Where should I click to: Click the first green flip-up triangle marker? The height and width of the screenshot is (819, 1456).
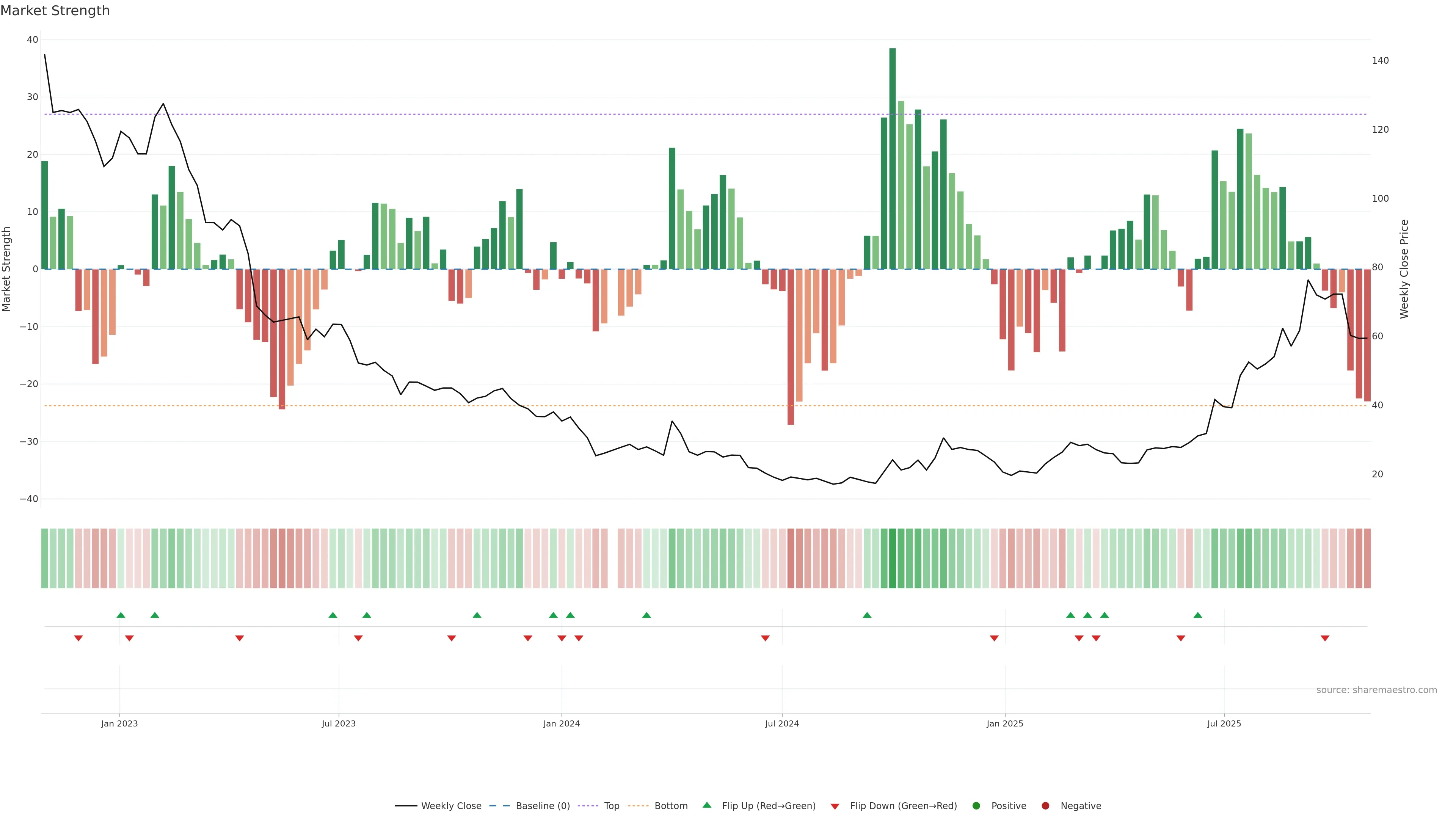(121, 615)
